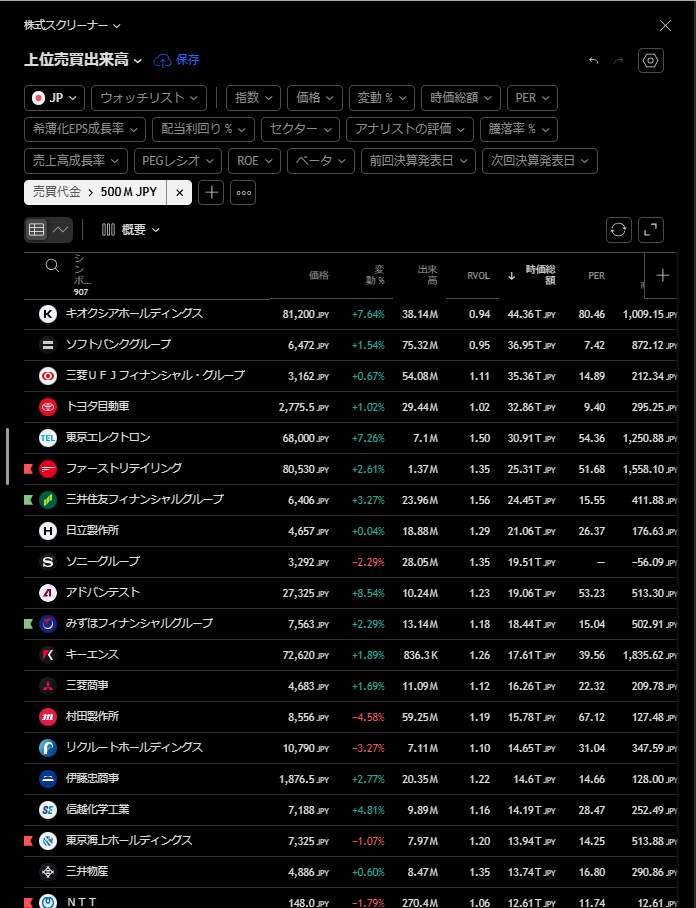Viewport: 696px width, 908px height.
Task: Open 三井物産 stock row
Action: tap(350, 872)
